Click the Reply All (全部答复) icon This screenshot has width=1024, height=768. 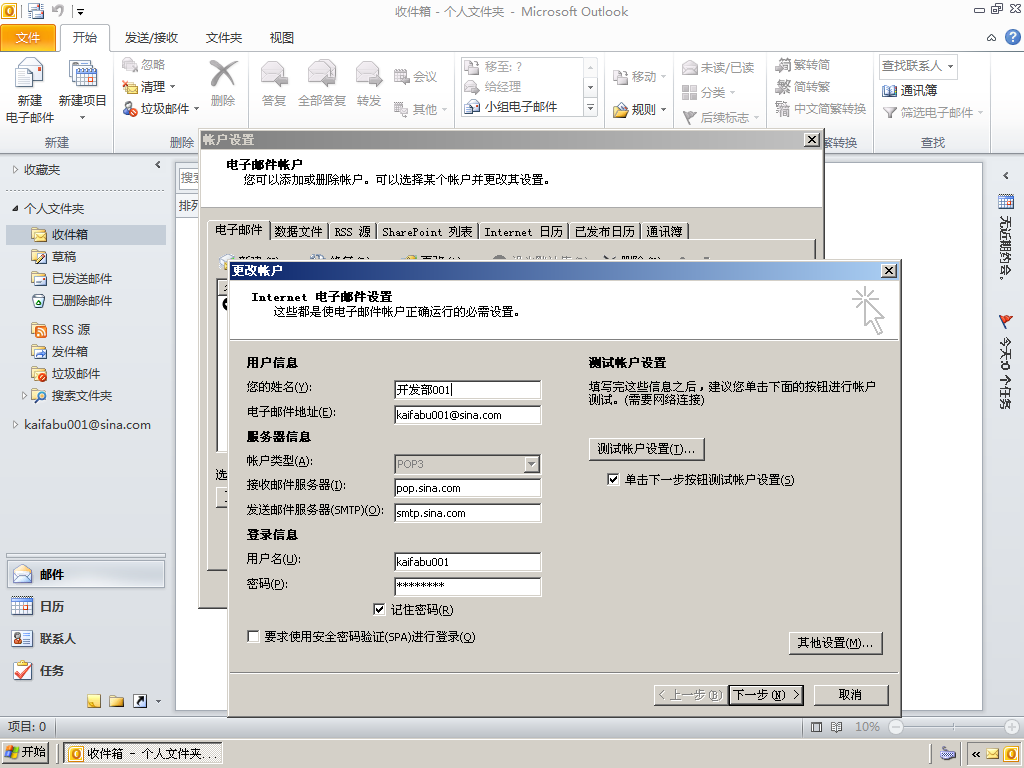(x=321, y=73)
